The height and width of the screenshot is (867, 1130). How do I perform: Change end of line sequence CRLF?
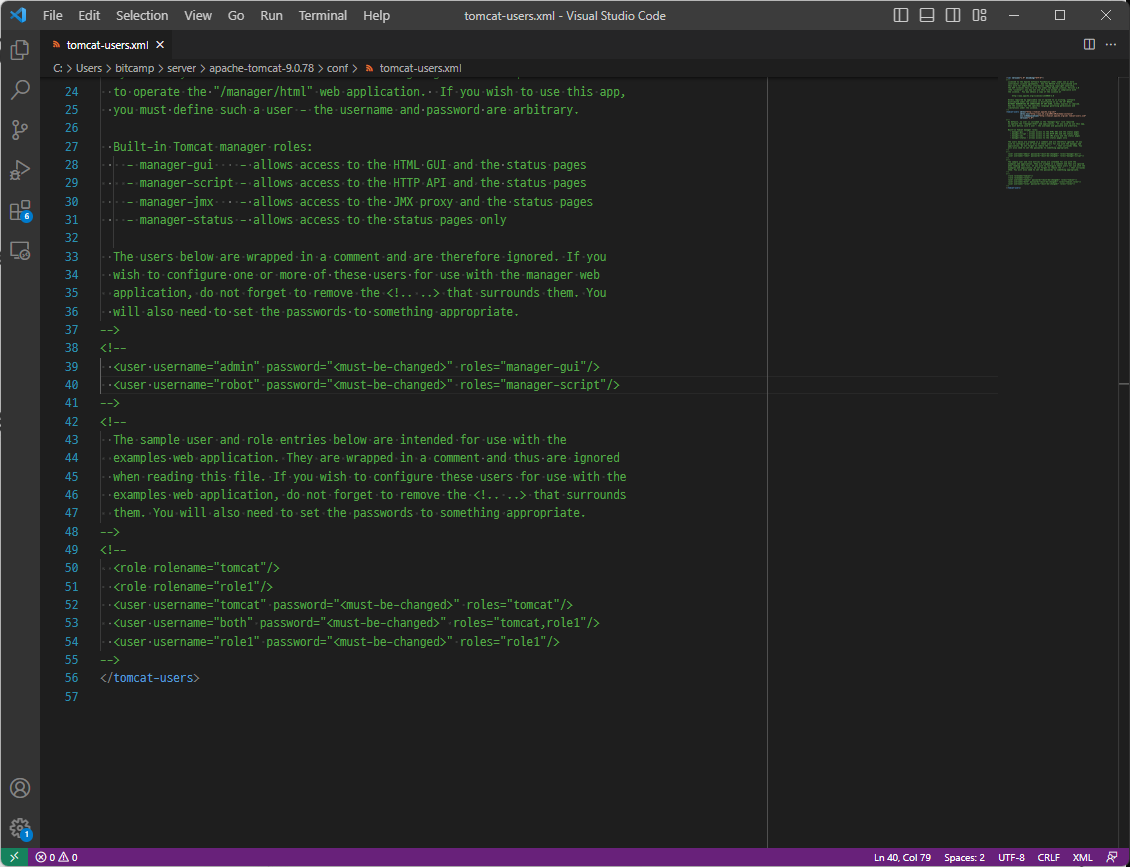pyautogui.click(x=1049, y=858)
